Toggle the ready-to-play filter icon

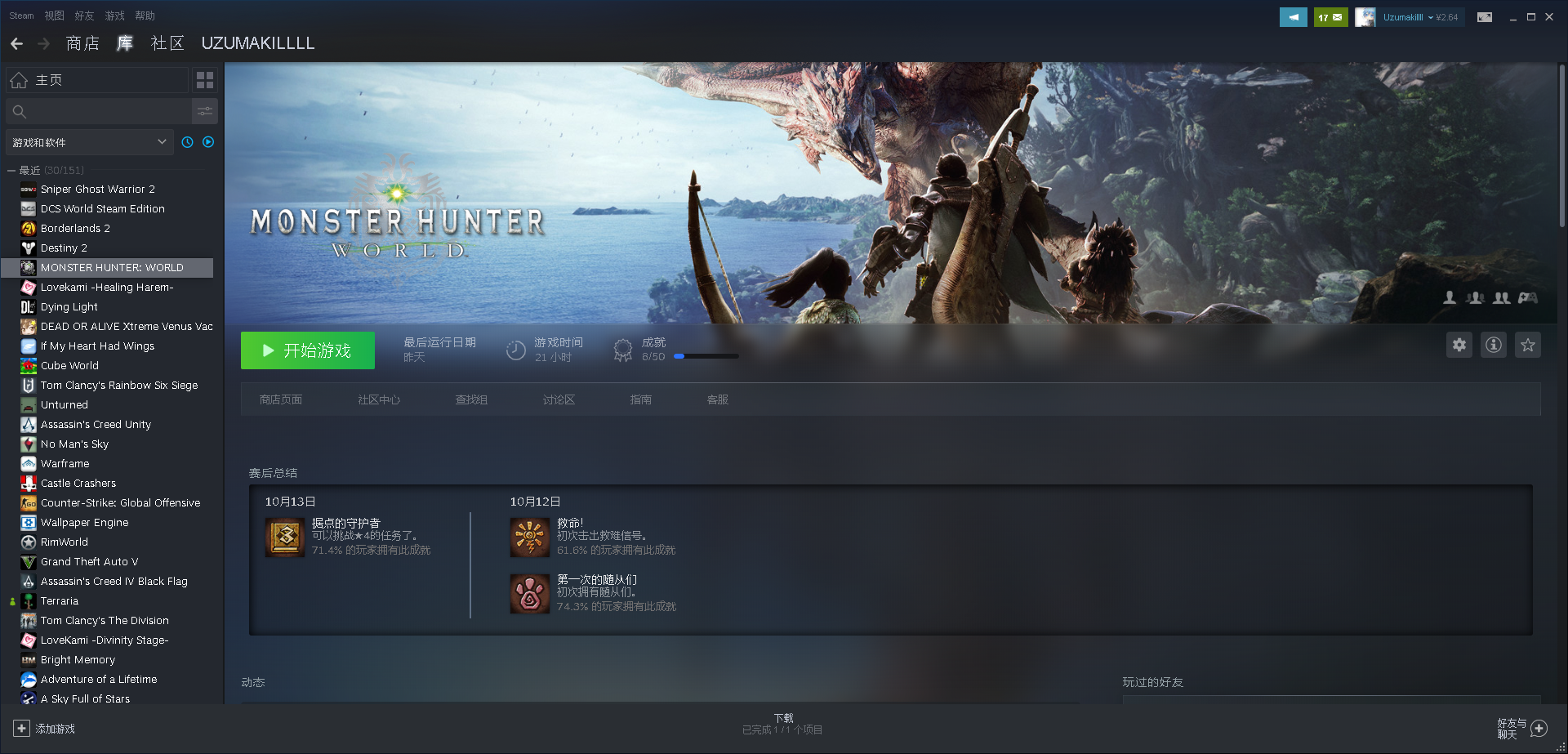208,142
